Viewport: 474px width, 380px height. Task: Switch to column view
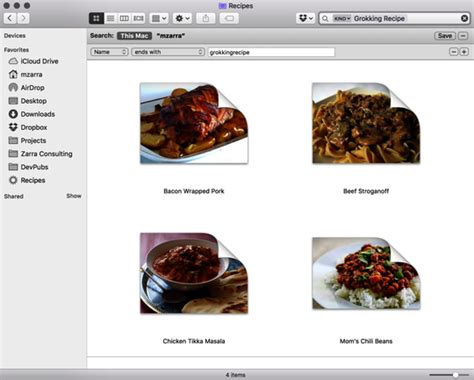coord(124,18)
